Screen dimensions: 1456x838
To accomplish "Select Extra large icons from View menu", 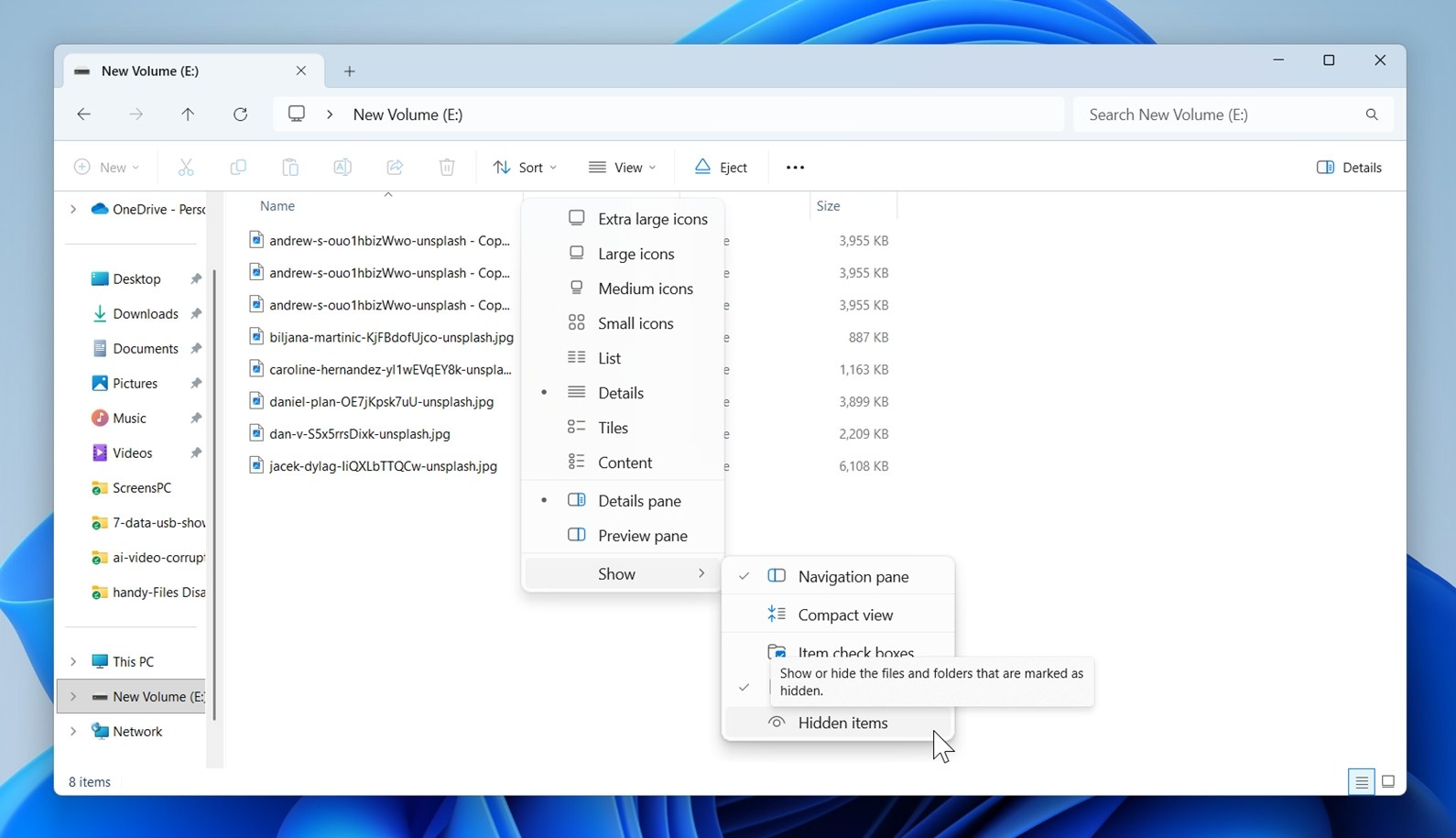I will tap(652, 219).
